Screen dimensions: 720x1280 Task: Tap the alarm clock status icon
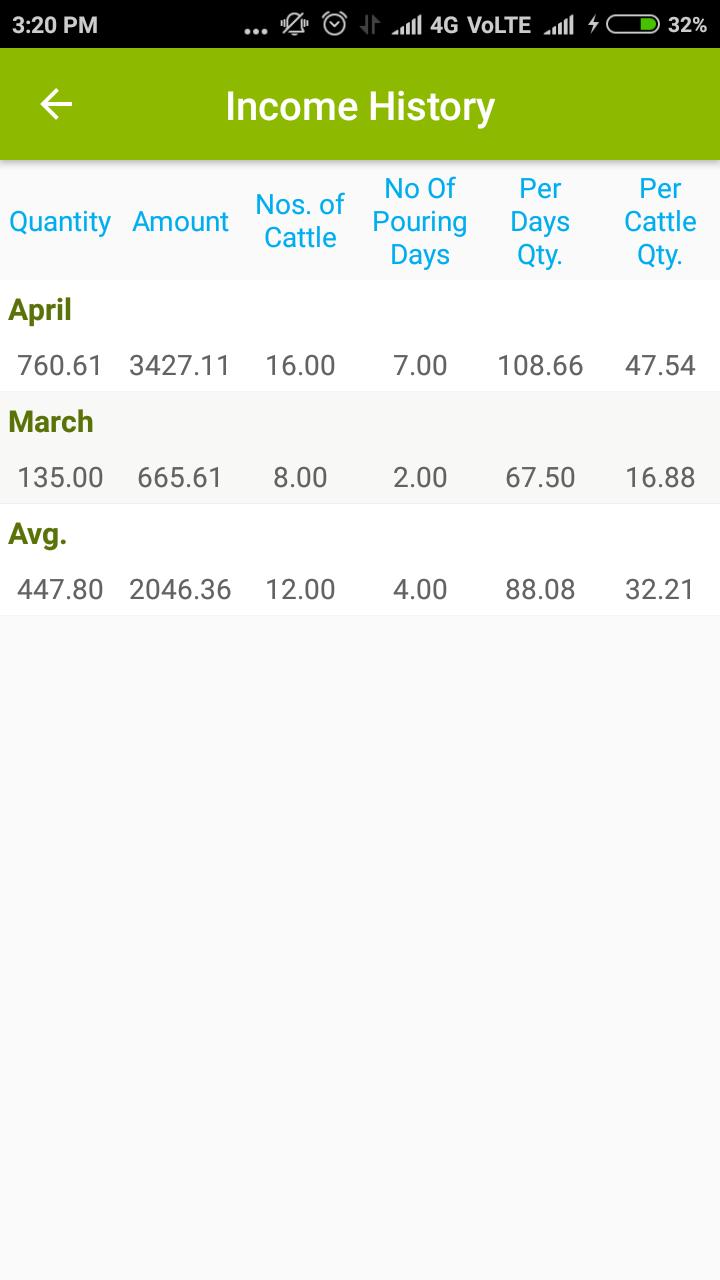(x=334, y=25)
